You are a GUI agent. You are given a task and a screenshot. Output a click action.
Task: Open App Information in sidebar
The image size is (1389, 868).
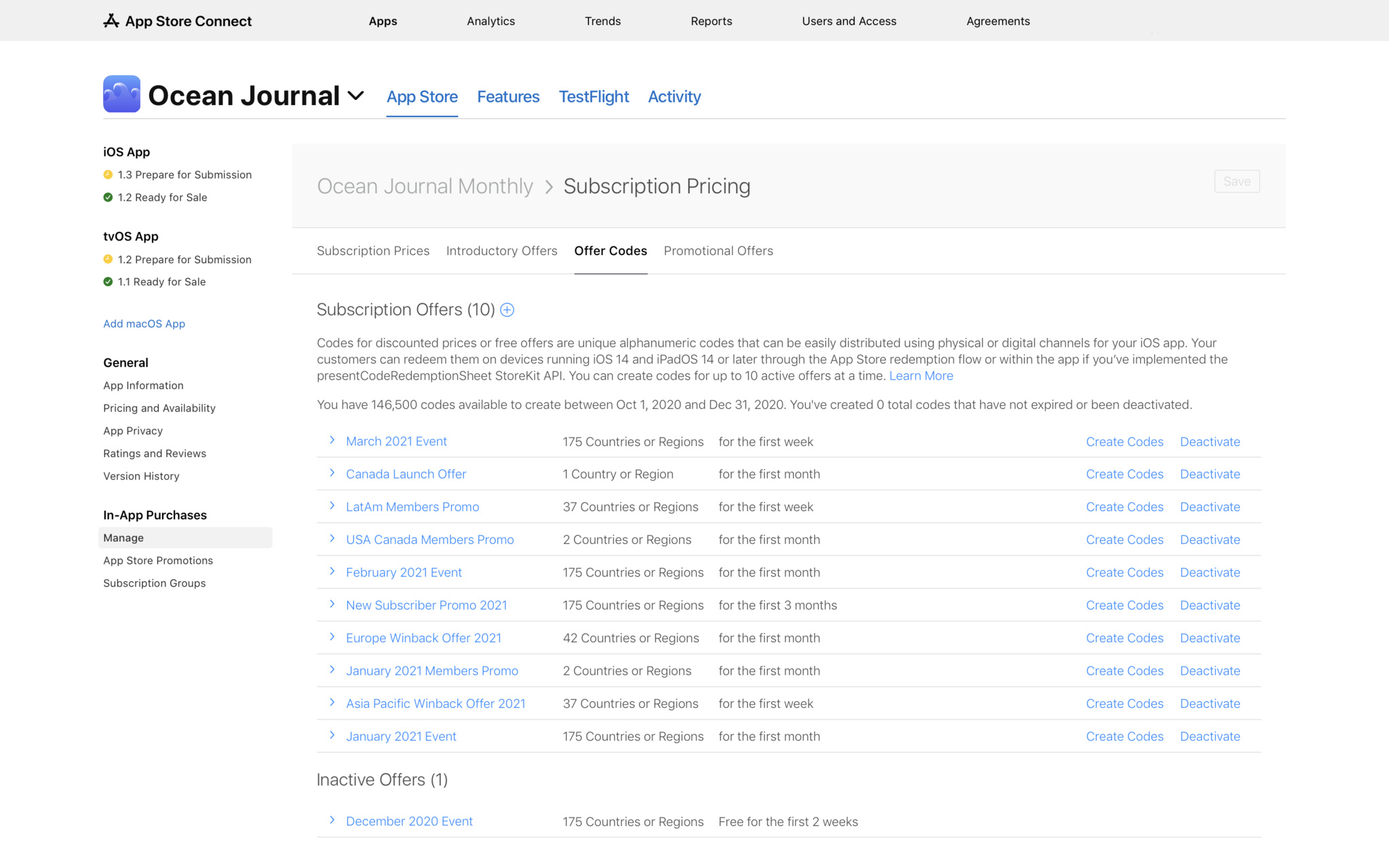coord(143,386)
